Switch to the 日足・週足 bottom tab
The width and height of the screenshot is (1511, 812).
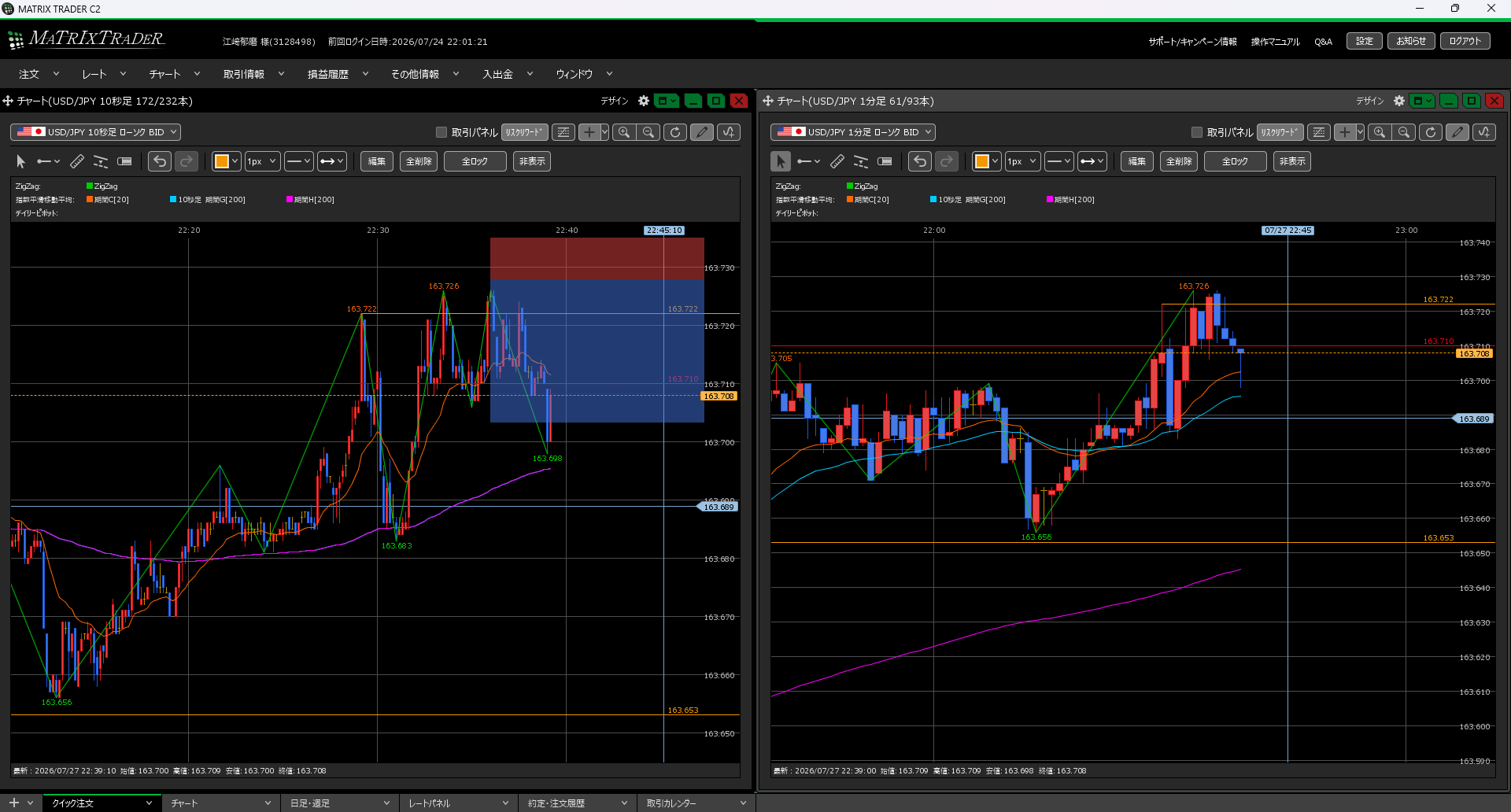tap(339, 803)
